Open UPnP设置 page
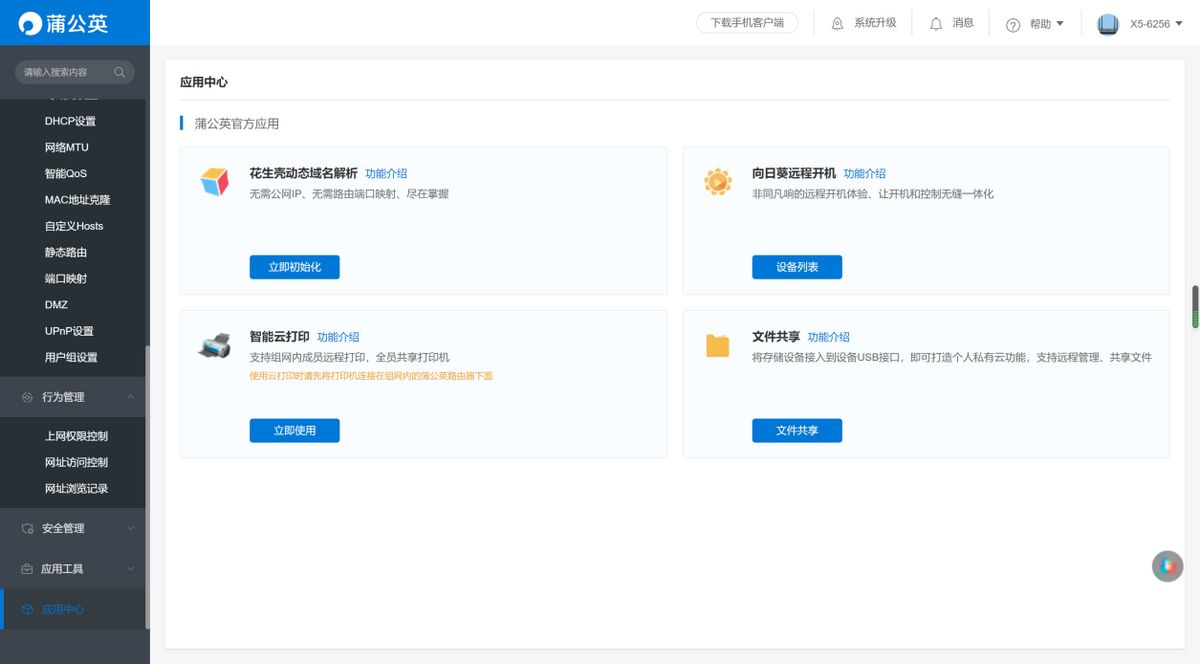This screenshot has width=1200, height=664. pos(69,331)
